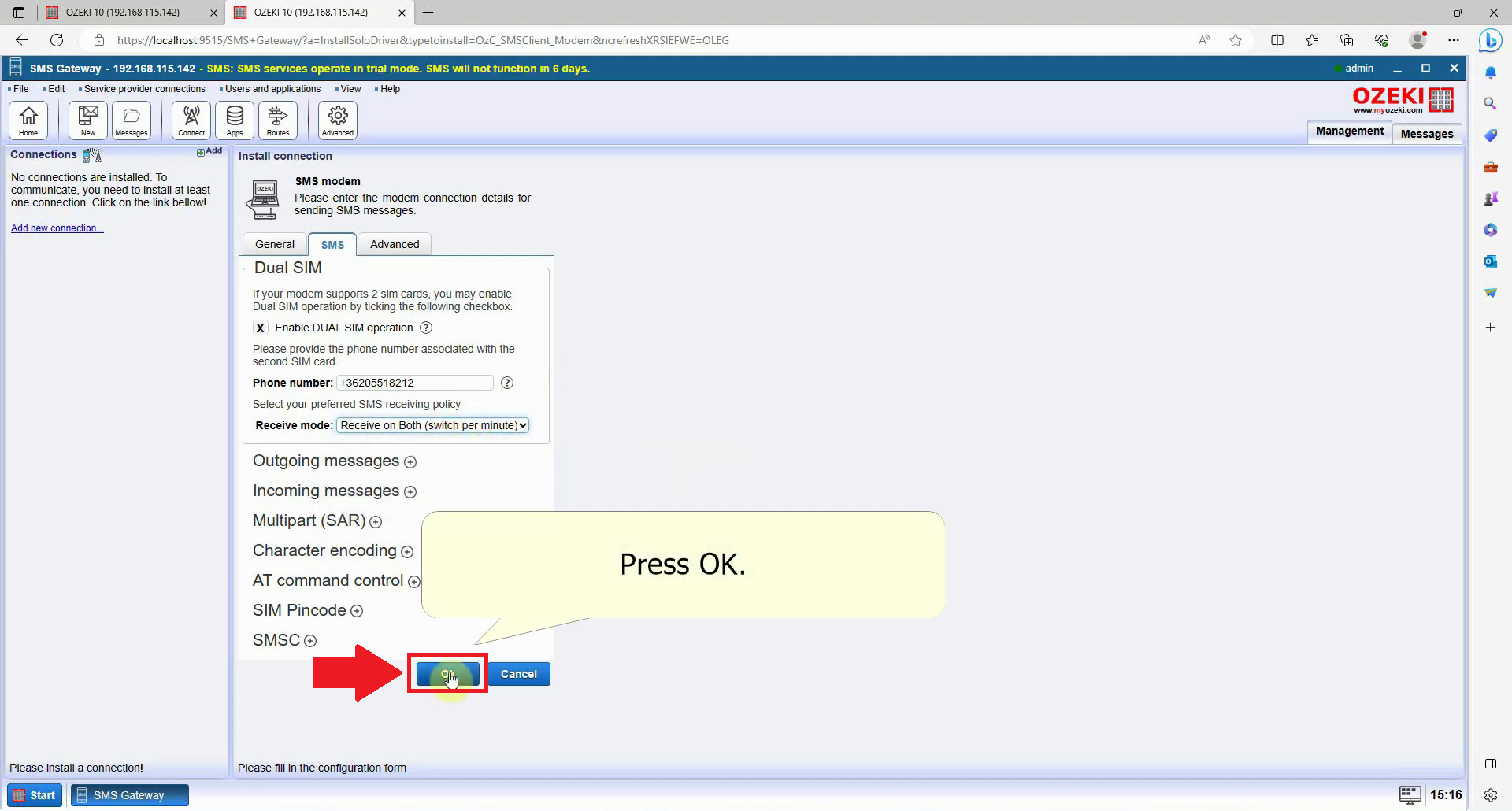
Task: Open sidebar Outlook icon
Action: click(x=1490, y=261)
